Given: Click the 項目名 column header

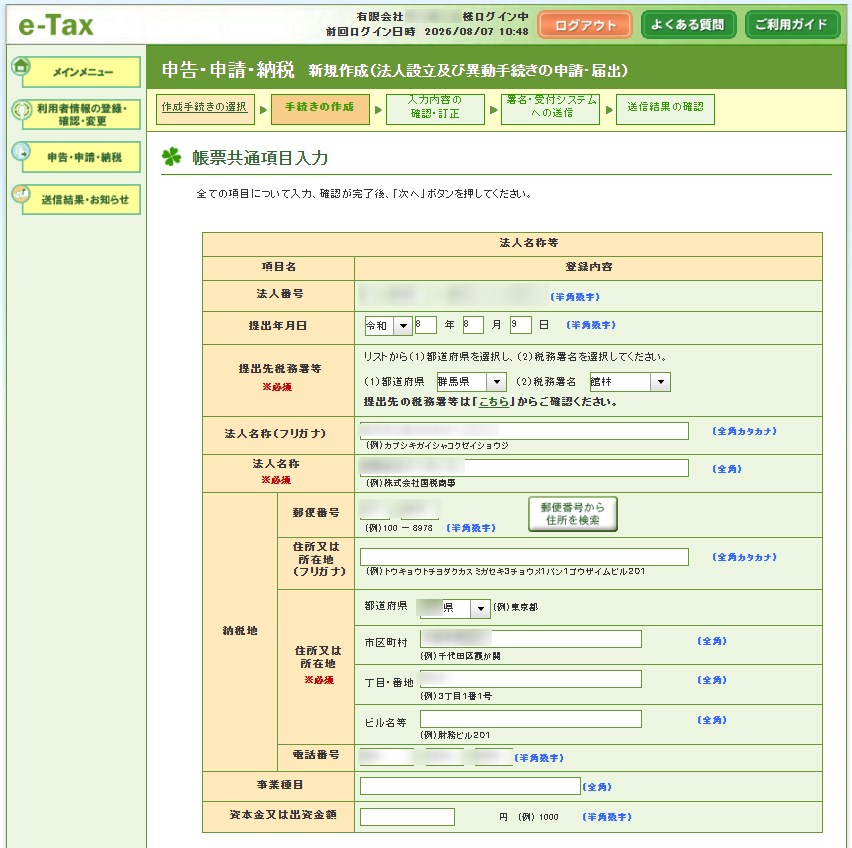Looking at the screenshot, I should coord(279,267).
